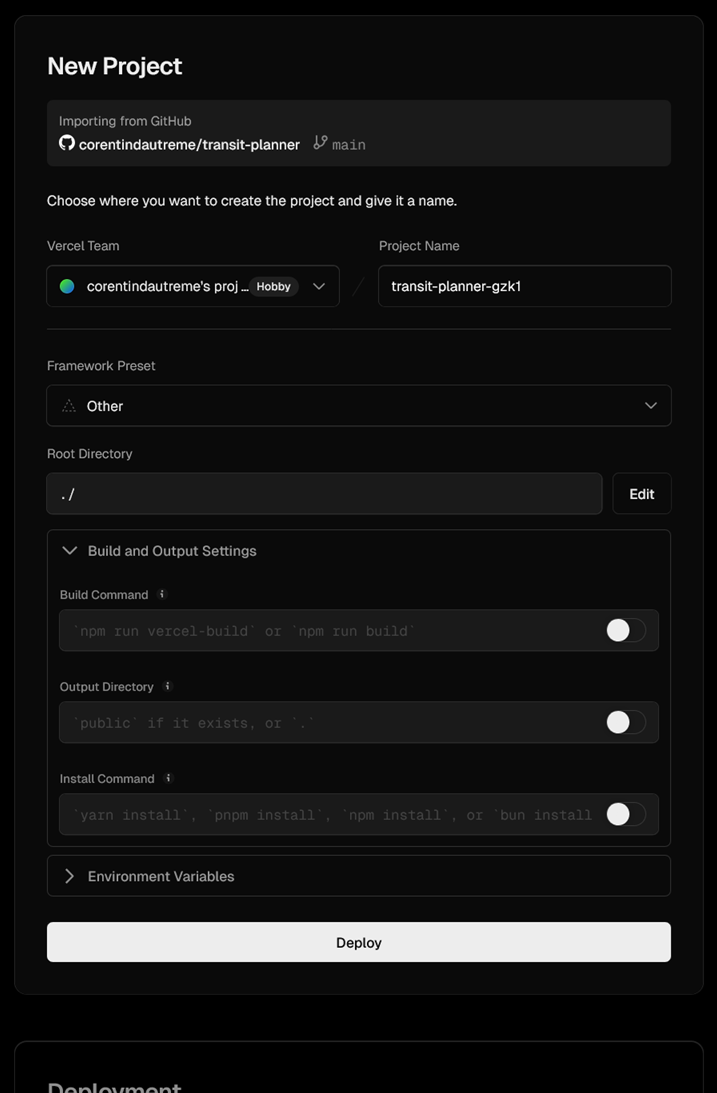
Task: Click the Vercel team gradient avatar
Action: [x=67, y=286]
